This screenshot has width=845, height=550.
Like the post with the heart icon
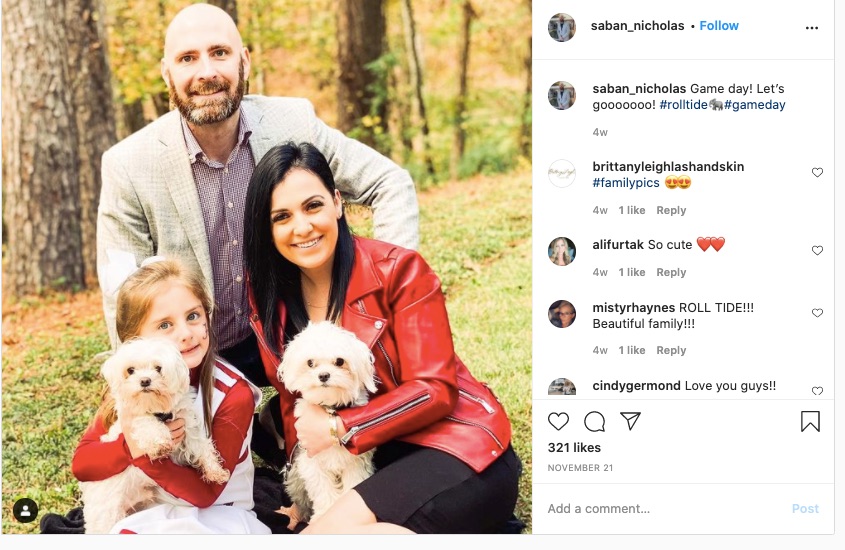558,421
